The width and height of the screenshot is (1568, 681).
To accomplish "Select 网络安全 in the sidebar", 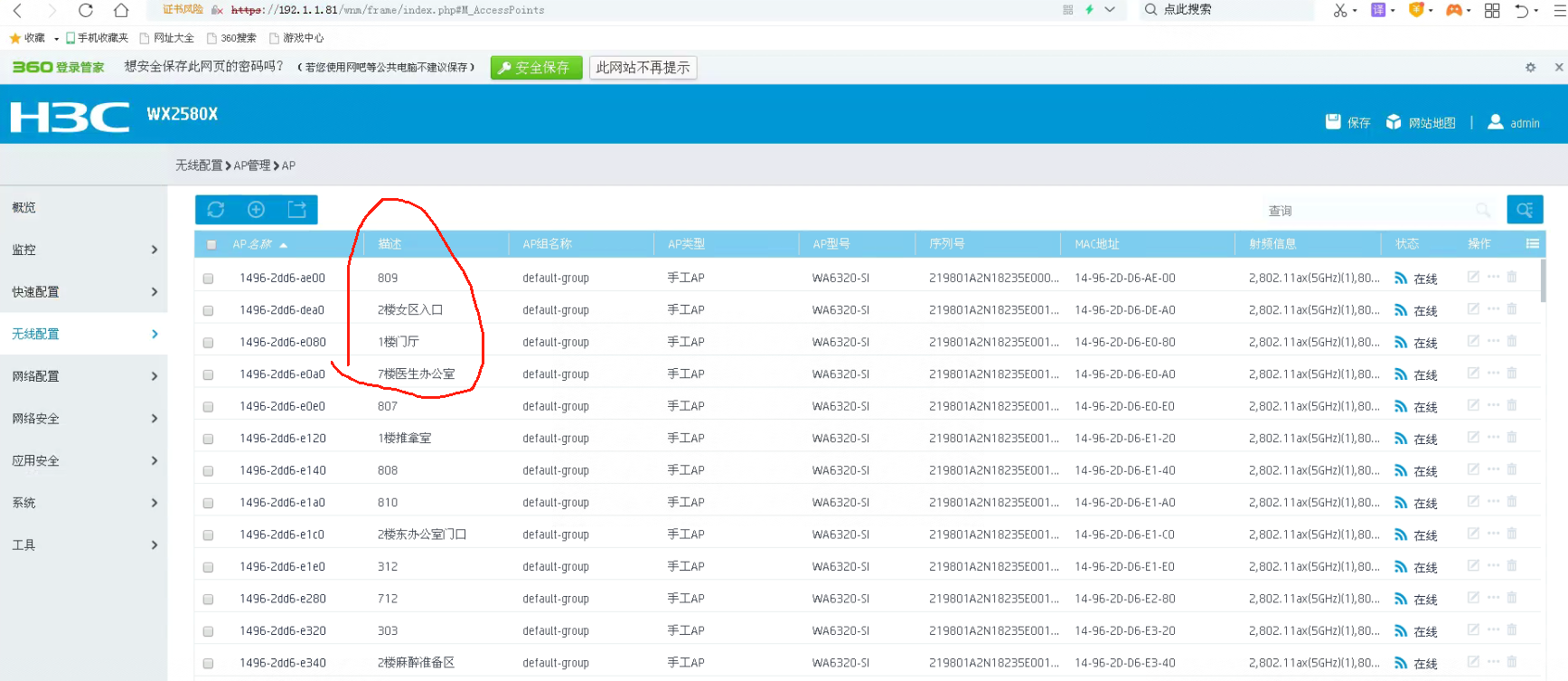I will (35, 418).
